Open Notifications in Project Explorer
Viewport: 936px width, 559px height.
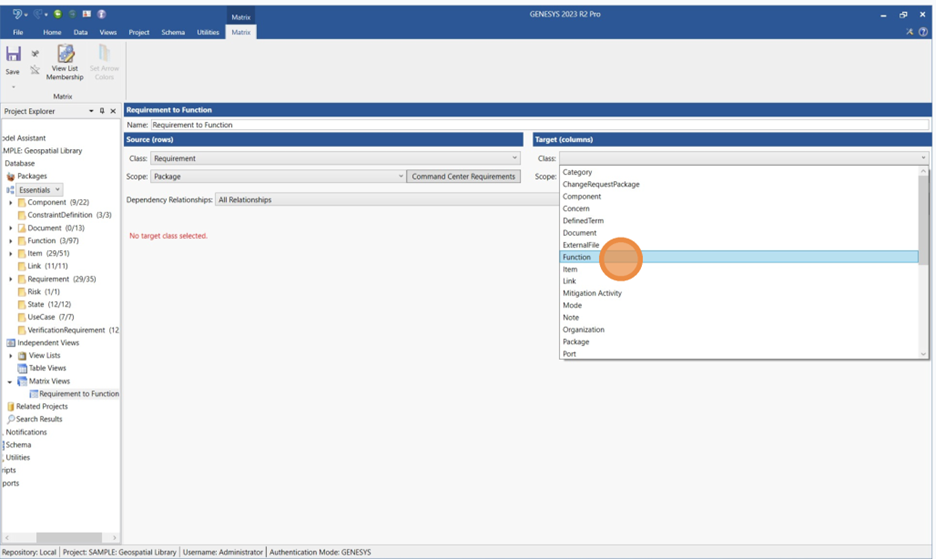click(26, 432)
